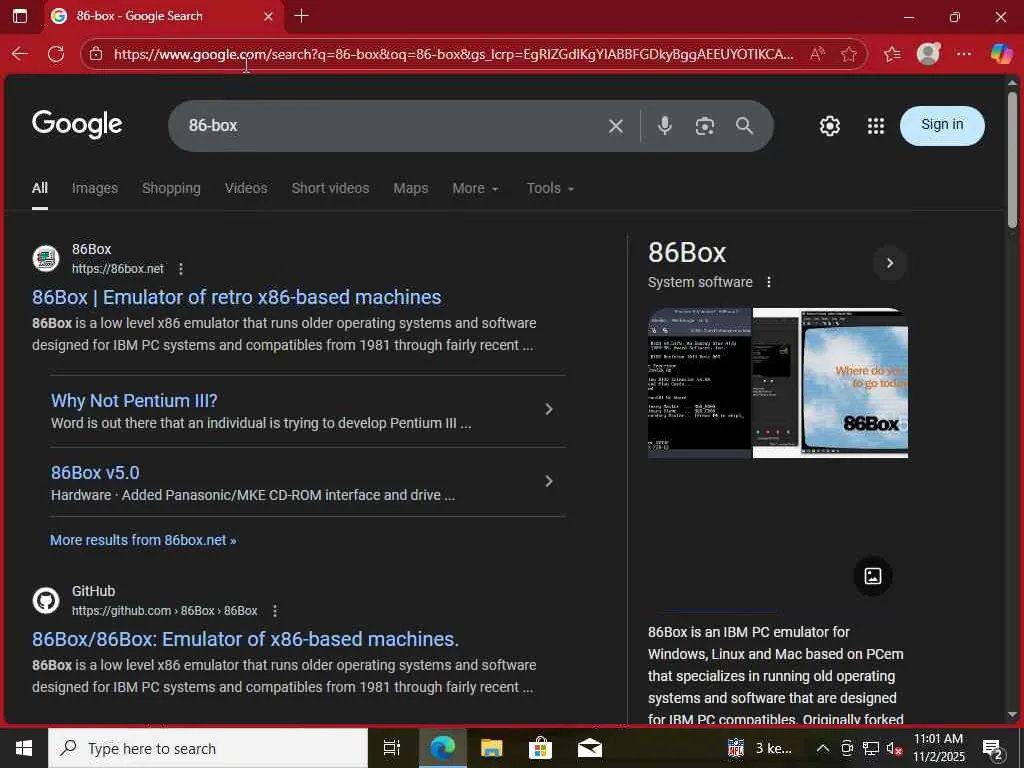
Task: Open options dots next to System software
Action: 769,282
